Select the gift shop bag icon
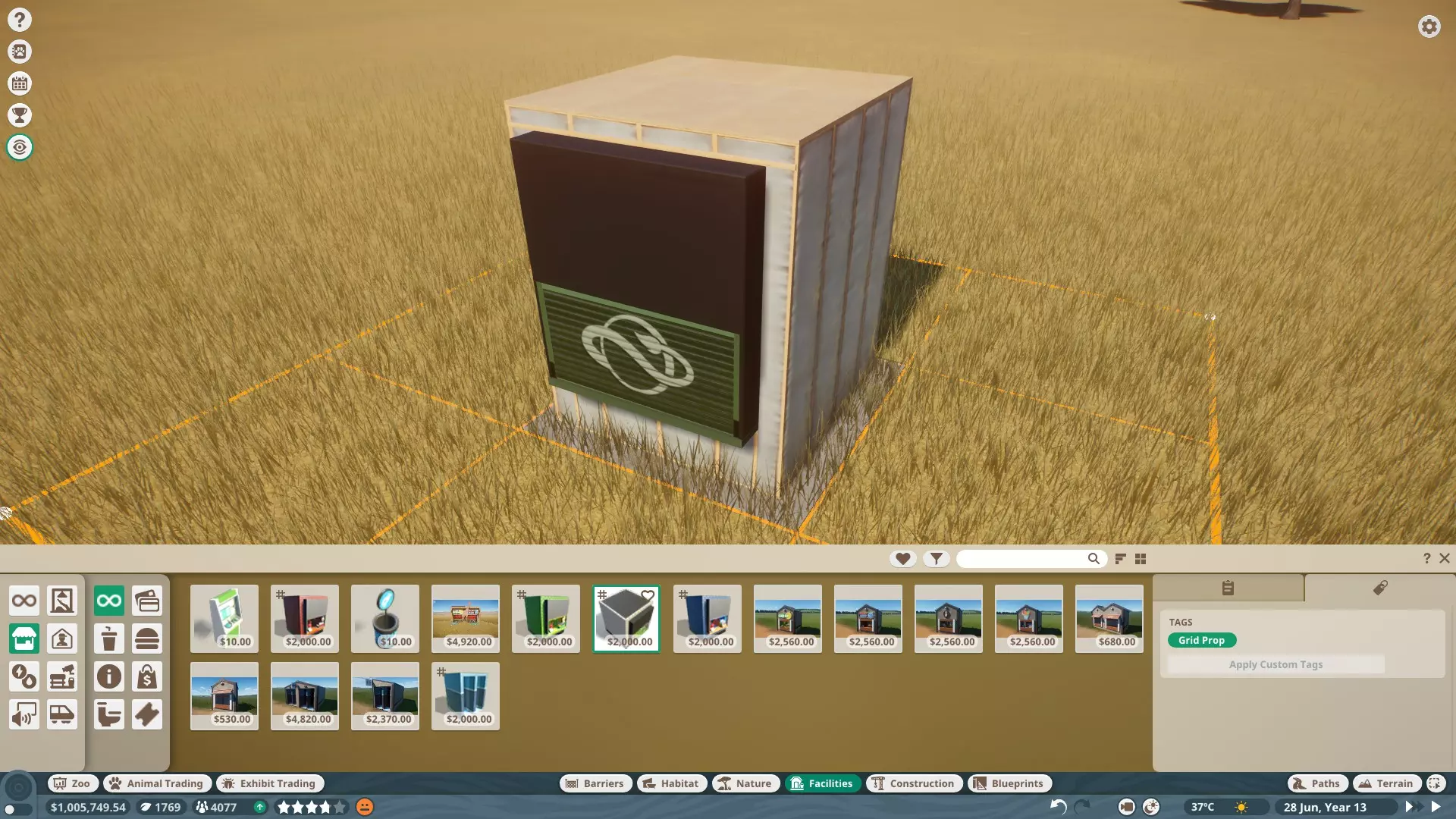The width and height of the screenshot is (1456, 819). tap(147, 676)
